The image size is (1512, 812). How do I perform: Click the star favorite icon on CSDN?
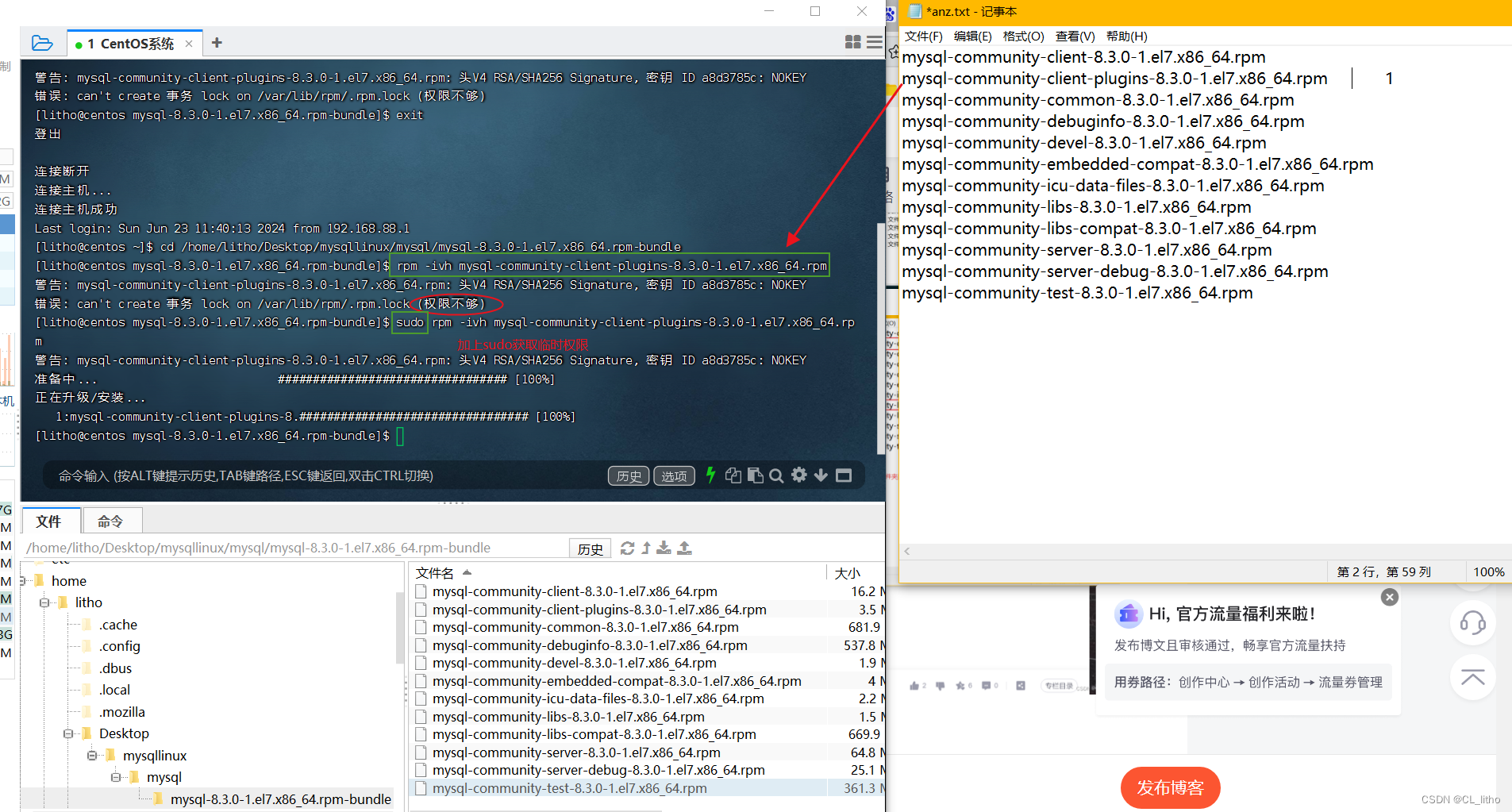[x=960, y=686]
